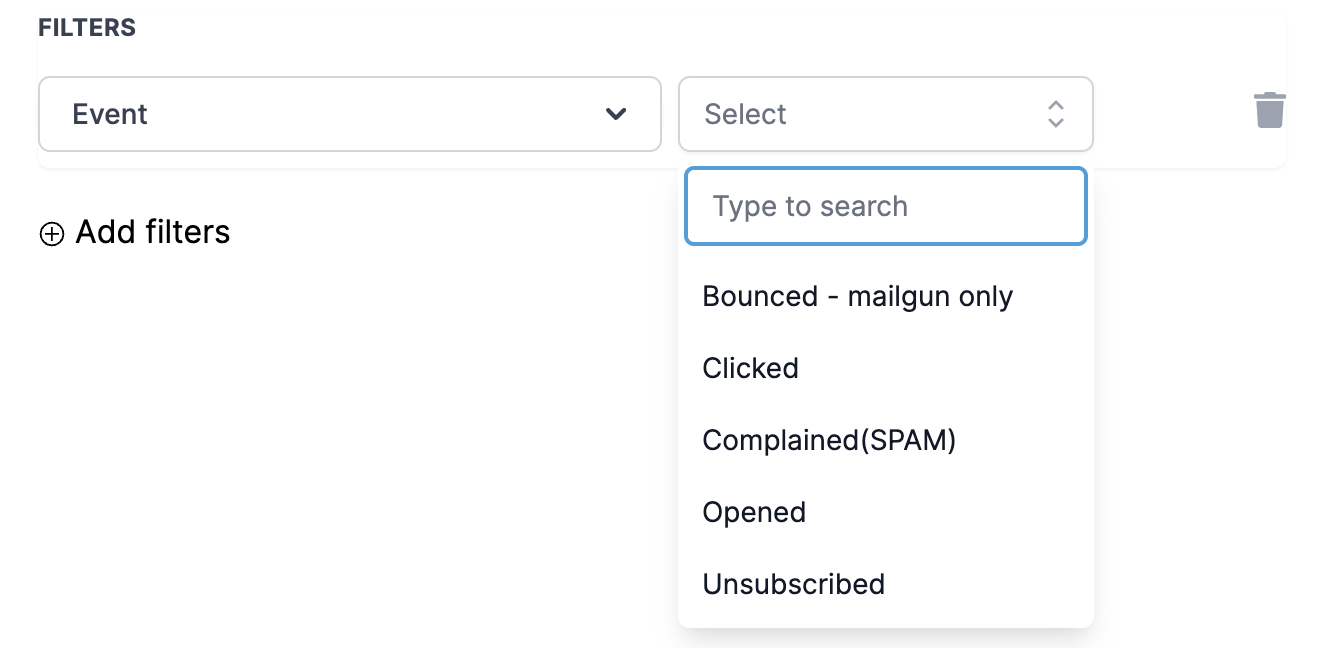
Task: Open the Event filter type dropdown
Action: coord(349,114)
